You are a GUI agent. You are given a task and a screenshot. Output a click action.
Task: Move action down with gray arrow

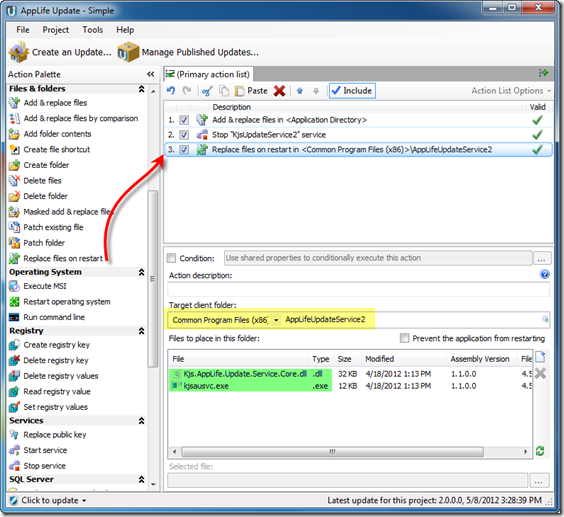(x=316, y=91)
